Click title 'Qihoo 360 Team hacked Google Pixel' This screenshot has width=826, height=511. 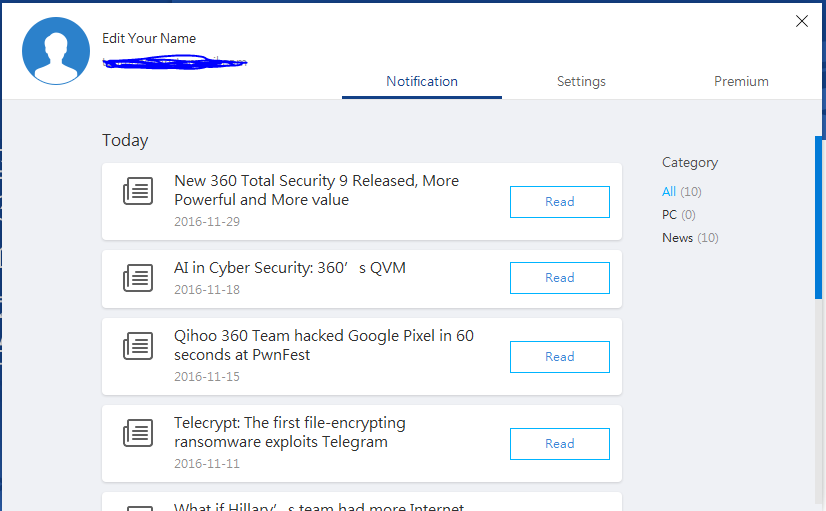(324, 345)
